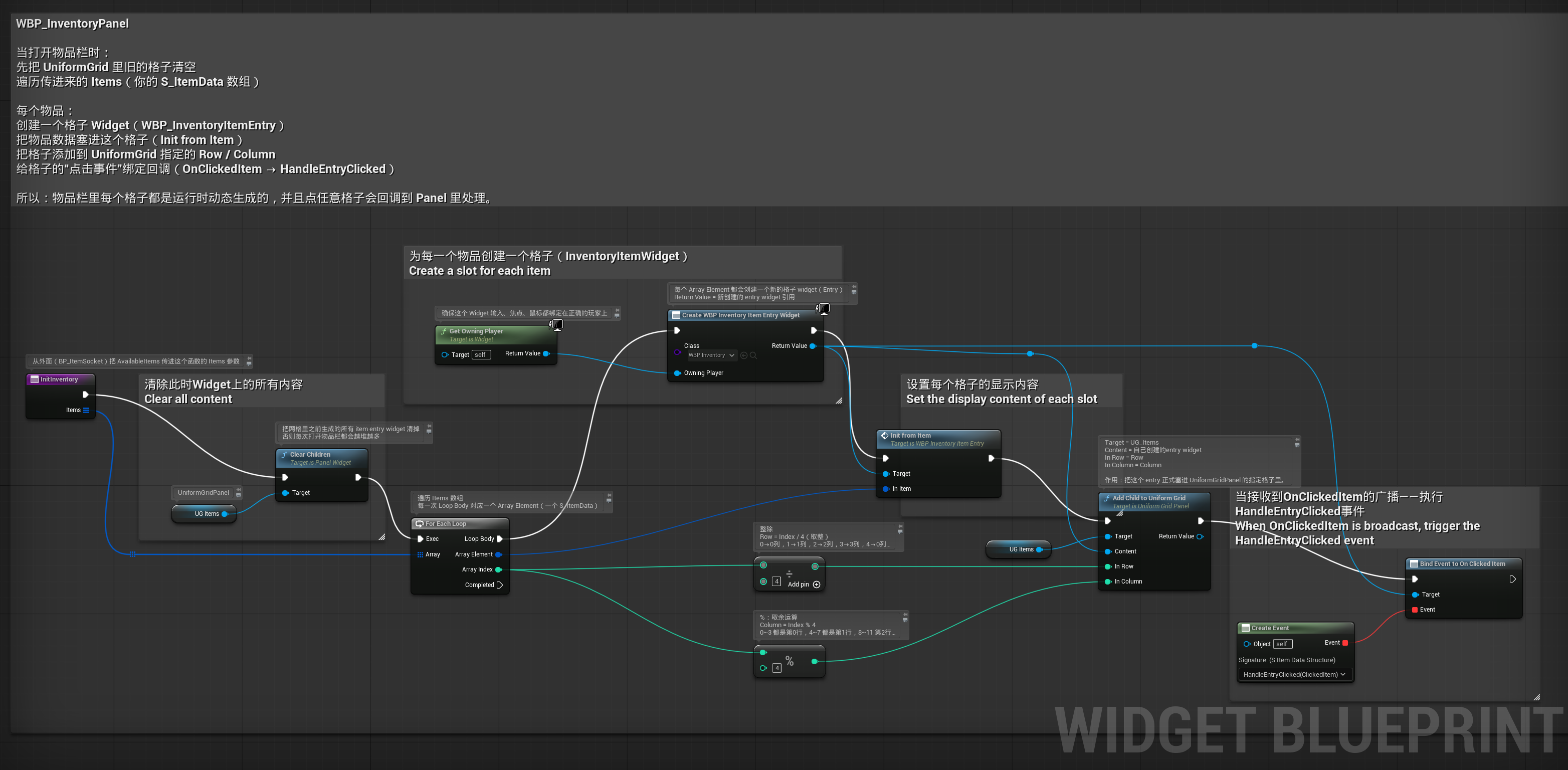Click the self Object field on Create Event

click(1282, 644)
